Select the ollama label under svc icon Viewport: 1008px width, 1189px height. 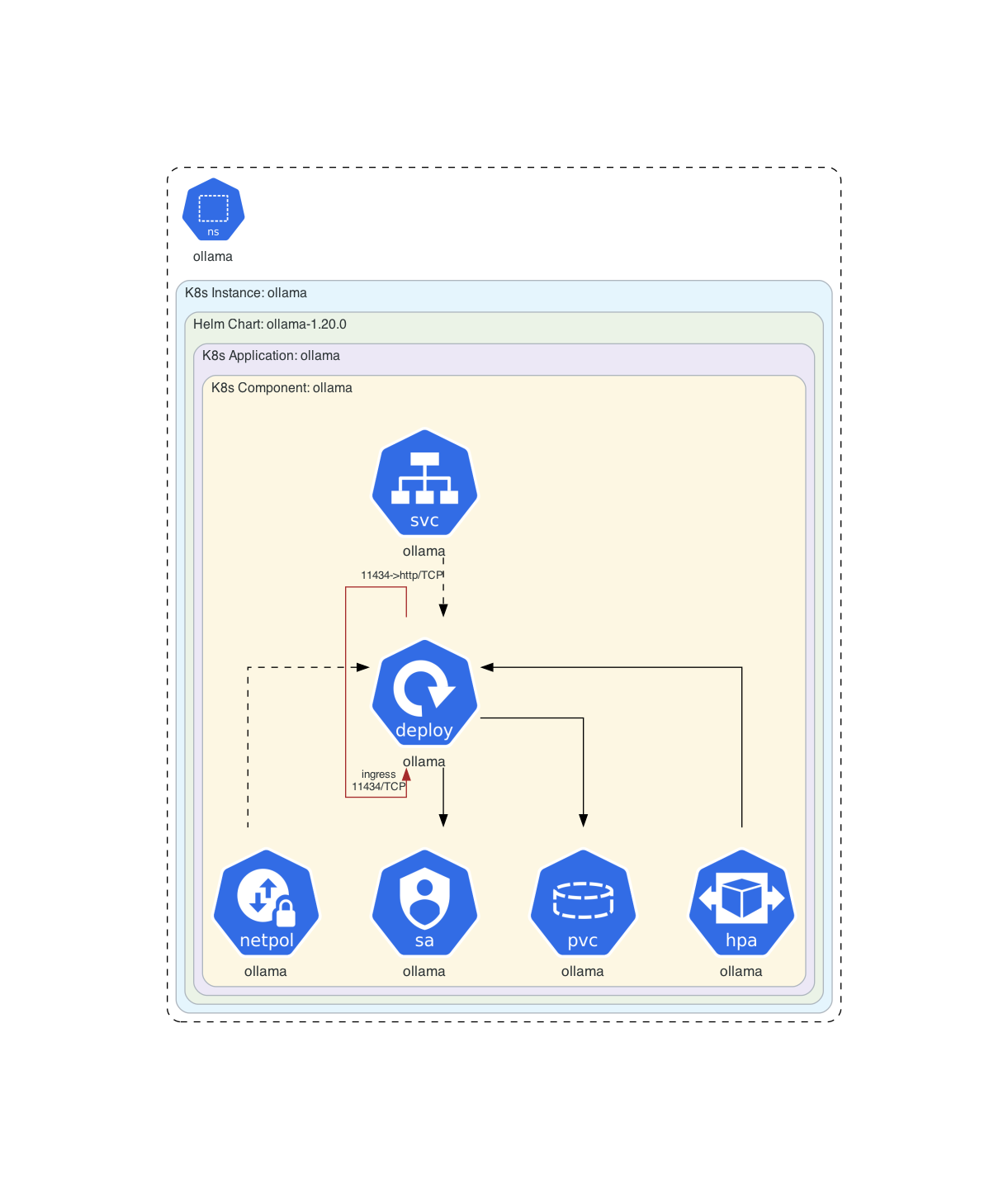[424, 551]
